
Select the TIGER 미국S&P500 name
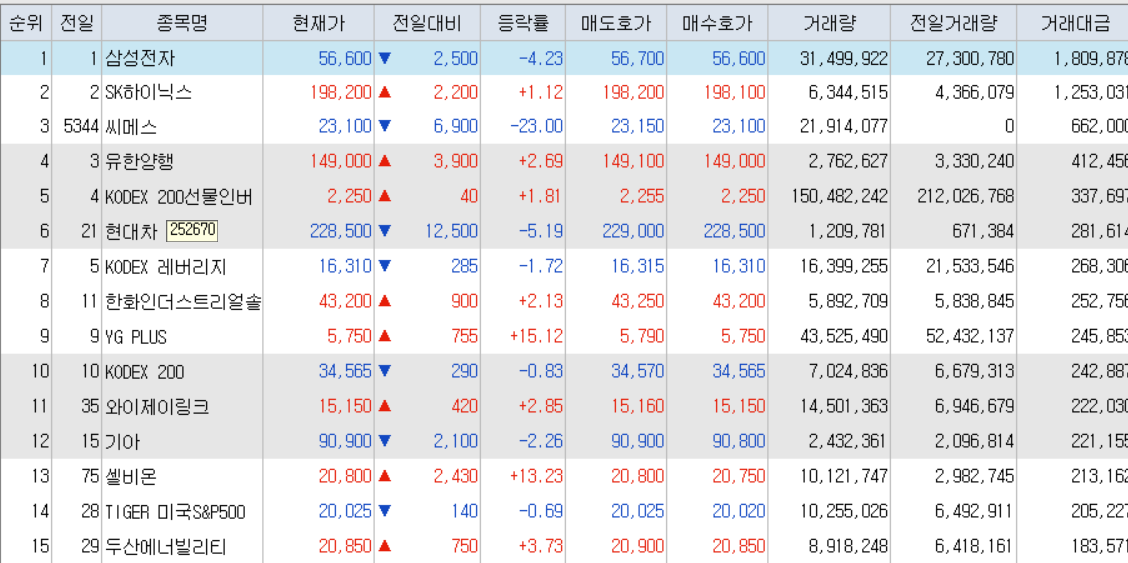(x=175, y=512)
